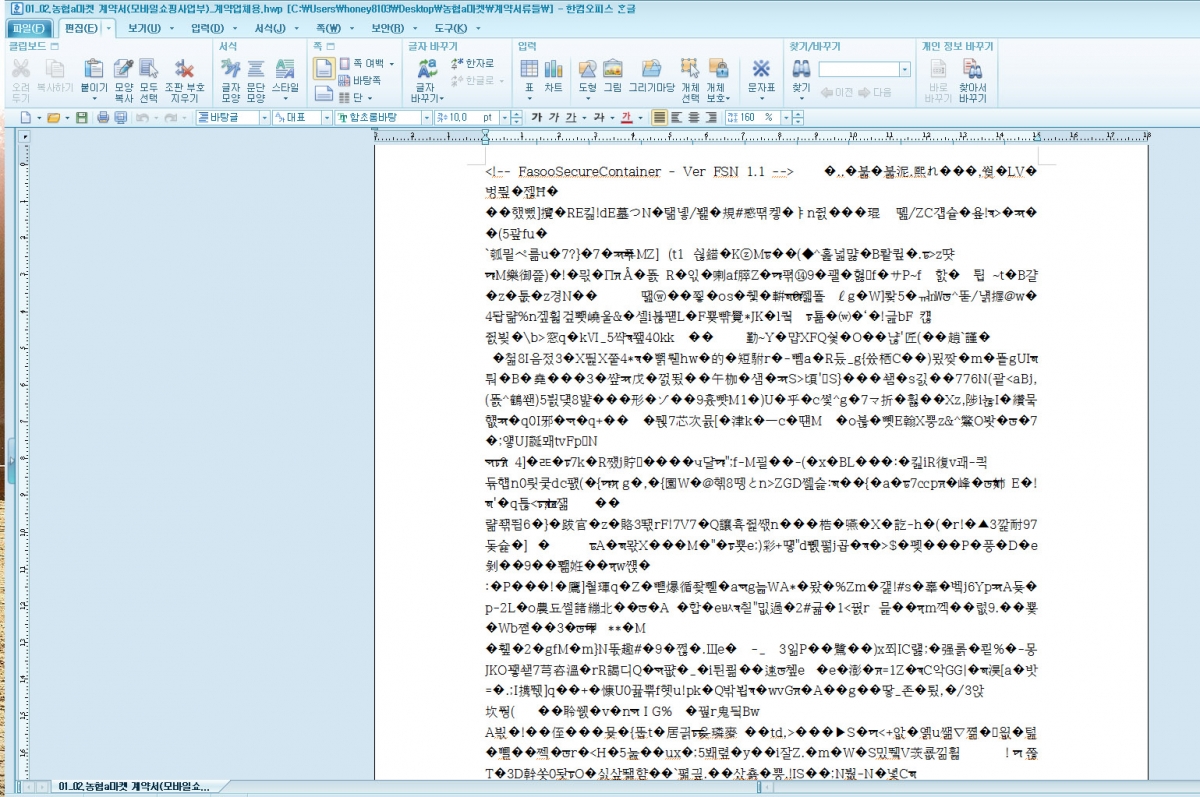Image resolution: width=1200 pixels, height=797 pixels.
Task: Toggle underline 가 formatting
Action: (x=571, y=118)
